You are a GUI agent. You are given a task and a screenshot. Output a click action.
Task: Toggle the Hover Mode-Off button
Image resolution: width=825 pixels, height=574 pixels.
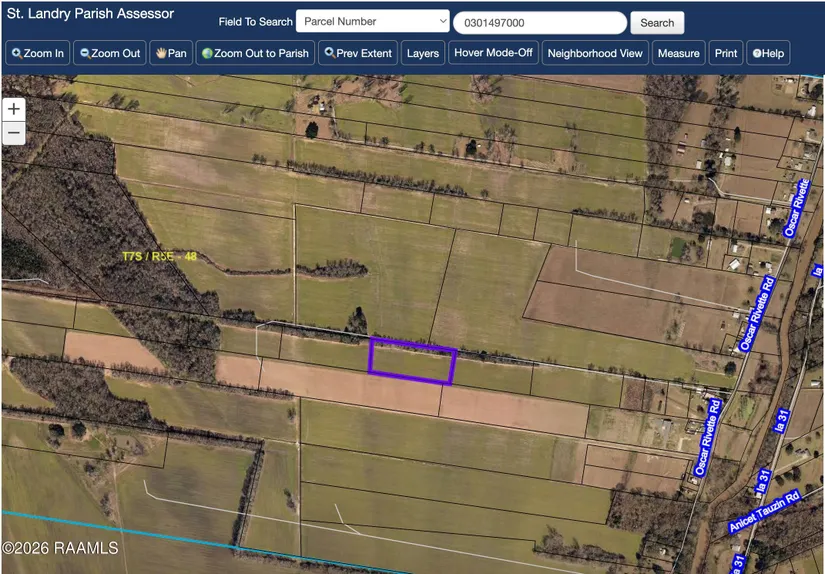click(492, 53)
